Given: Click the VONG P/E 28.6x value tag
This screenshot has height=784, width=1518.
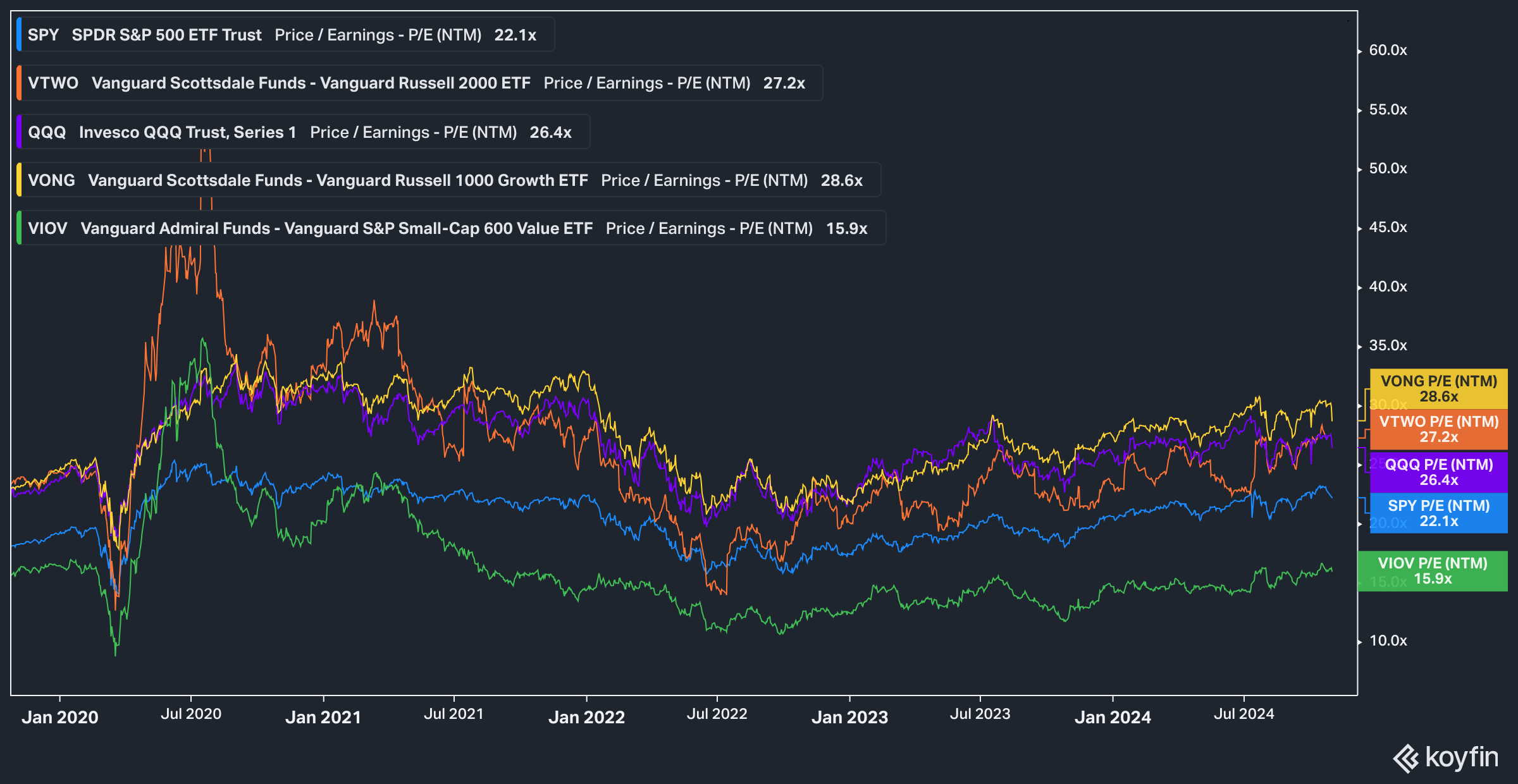Looking at the screenshot, I should pos(1438,389).
